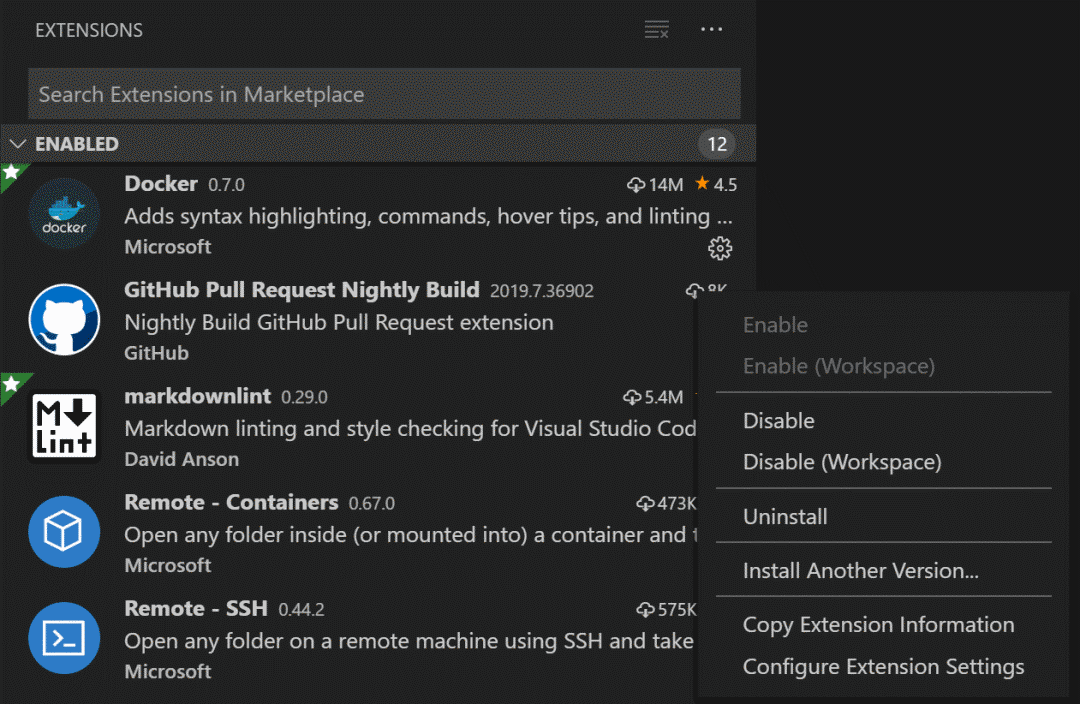The height and width of the screenshot is (704, 1080).
Task: Click Copy Extension Information
Action: [878, 625]
